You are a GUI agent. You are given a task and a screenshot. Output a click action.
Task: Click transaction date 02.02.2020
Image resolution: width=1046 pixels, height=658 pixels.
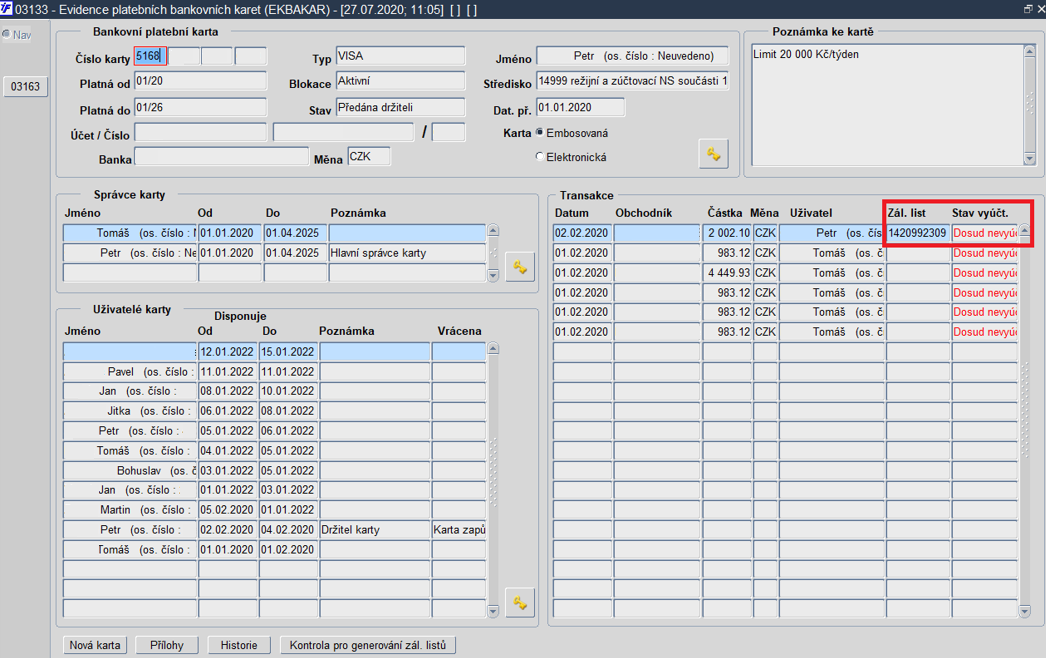click(582, 233)
